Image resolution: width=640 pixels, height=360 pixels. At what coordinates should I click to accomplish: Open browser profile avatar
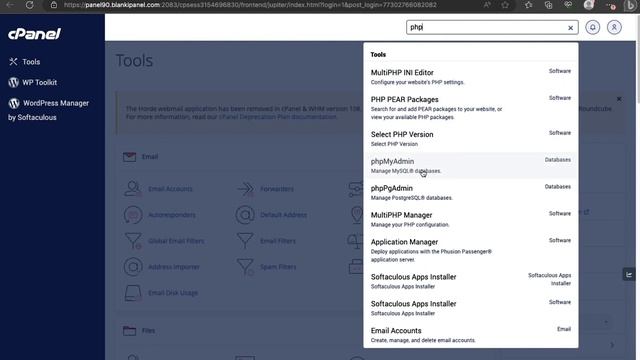589,5
